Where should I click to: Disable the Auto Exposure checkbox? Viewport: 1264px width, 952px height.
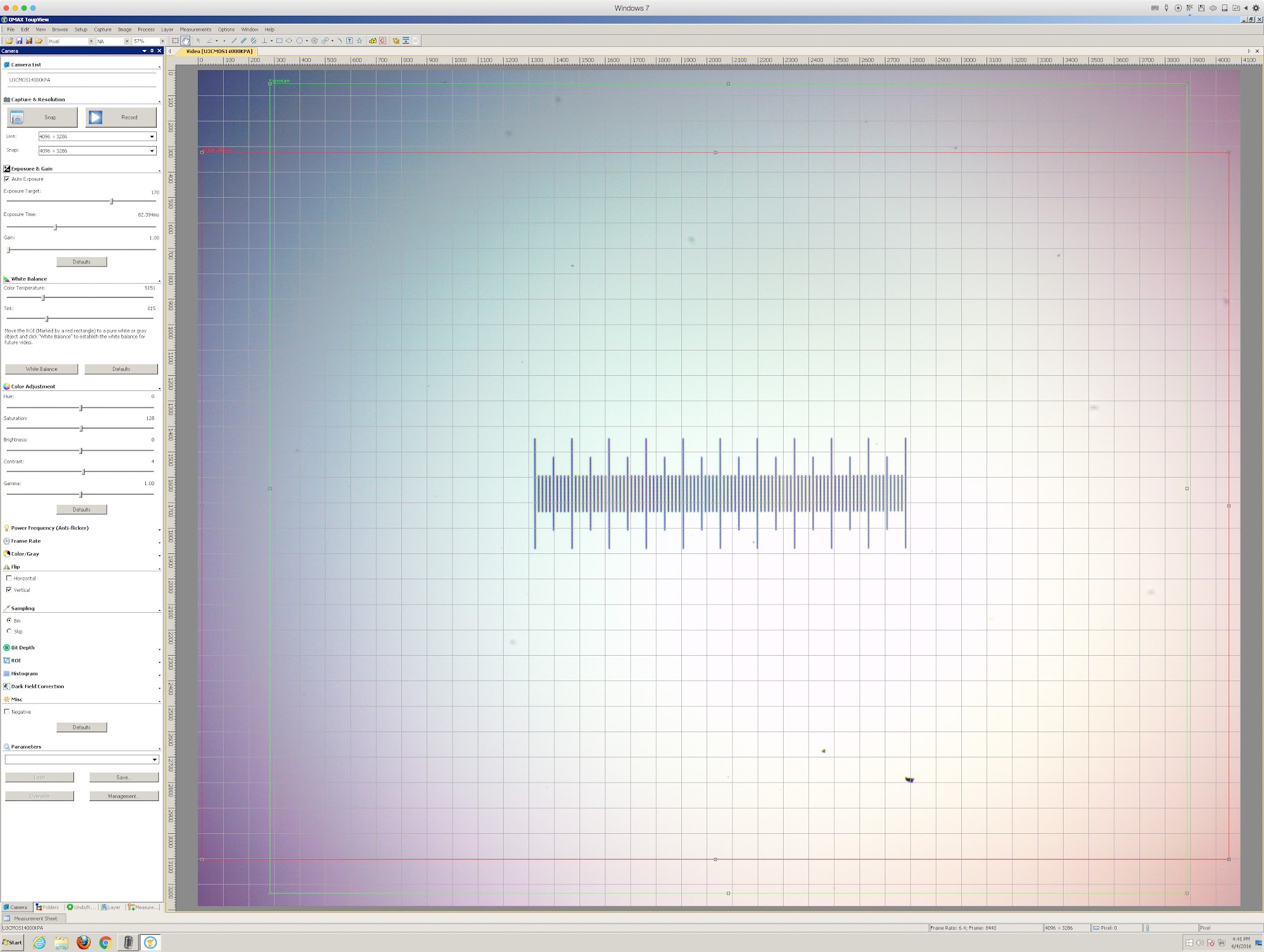7,179
